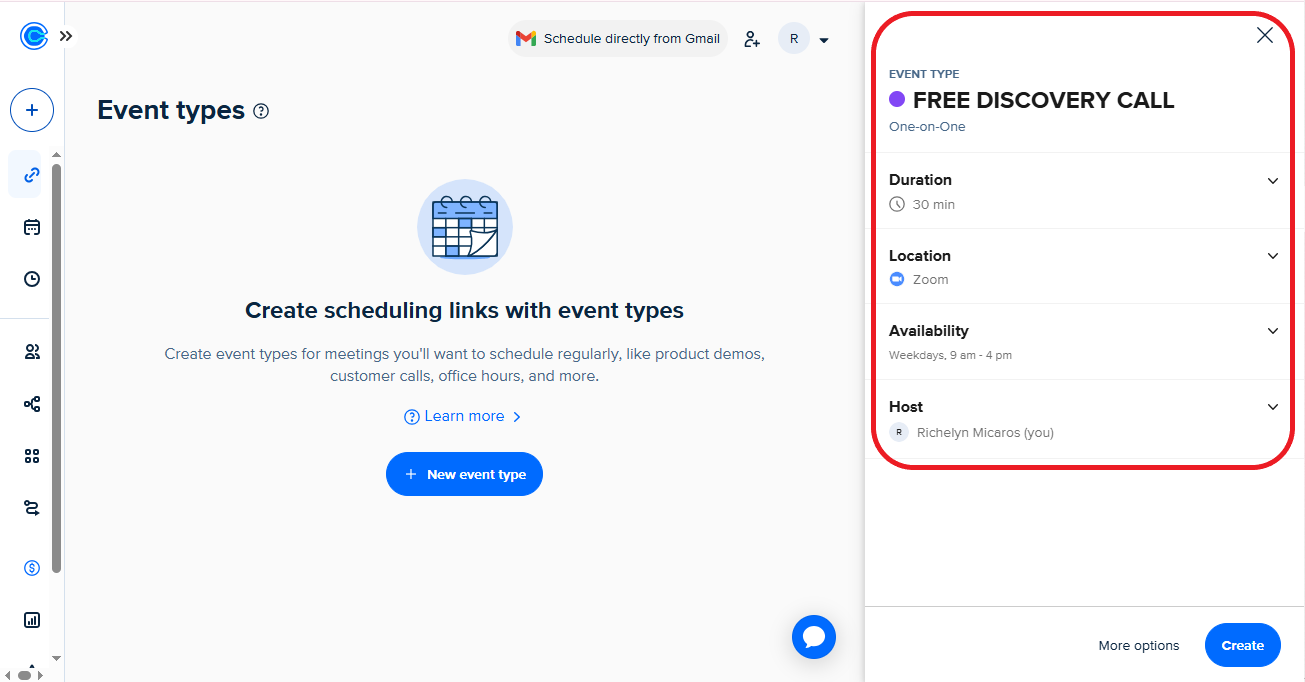1305x682 pixels.
Task: Click the round plus create icon in sidebar
Action: 32,110
